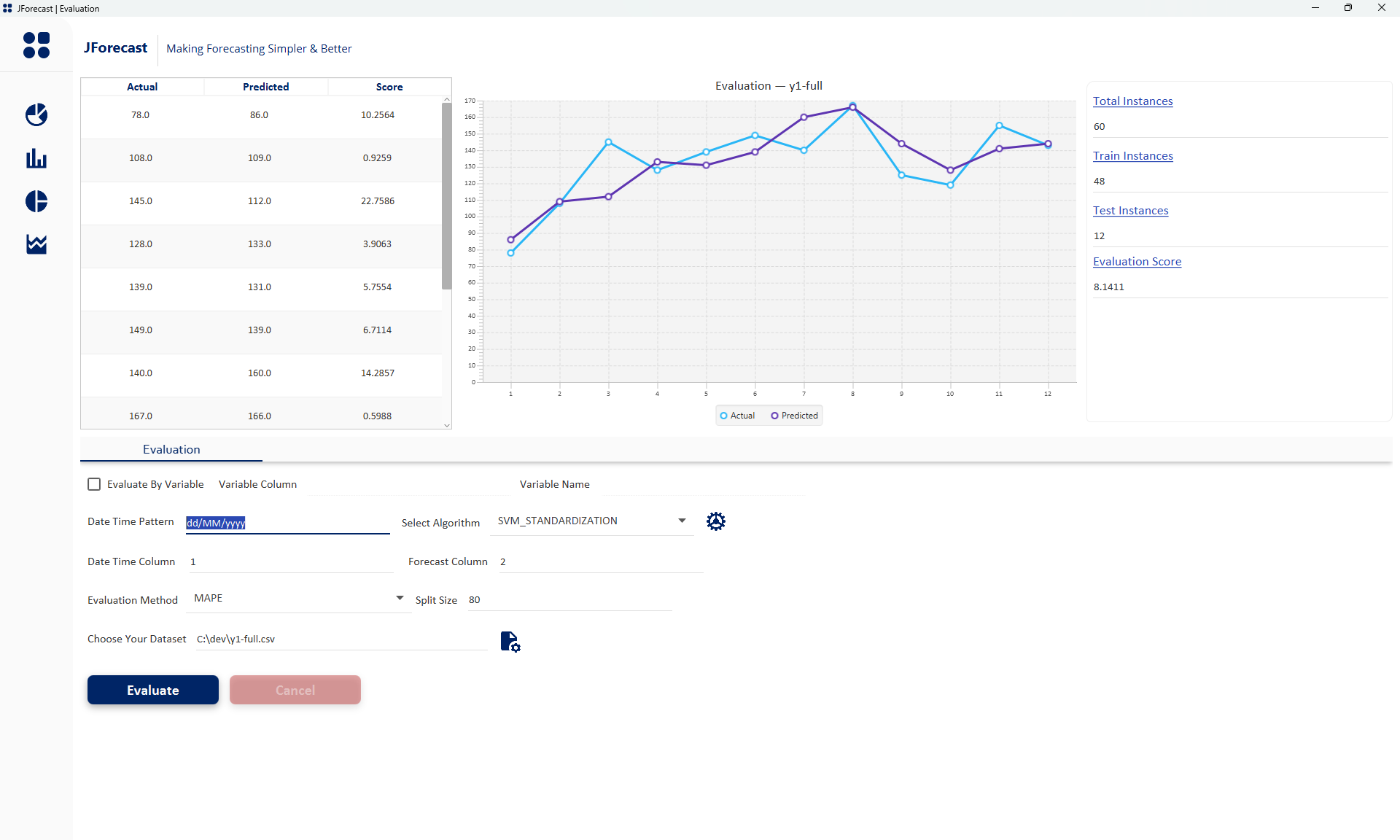Toggle the Actual series in chart legend
This screenshot has height=840, width=1400.
[x=737, y=415]
